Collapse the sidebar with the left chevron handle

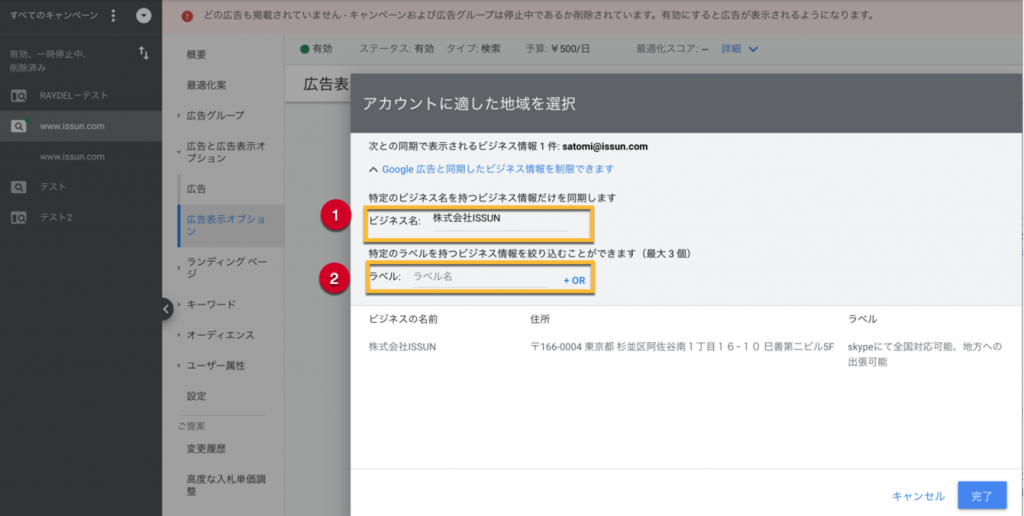click(166, 308)
